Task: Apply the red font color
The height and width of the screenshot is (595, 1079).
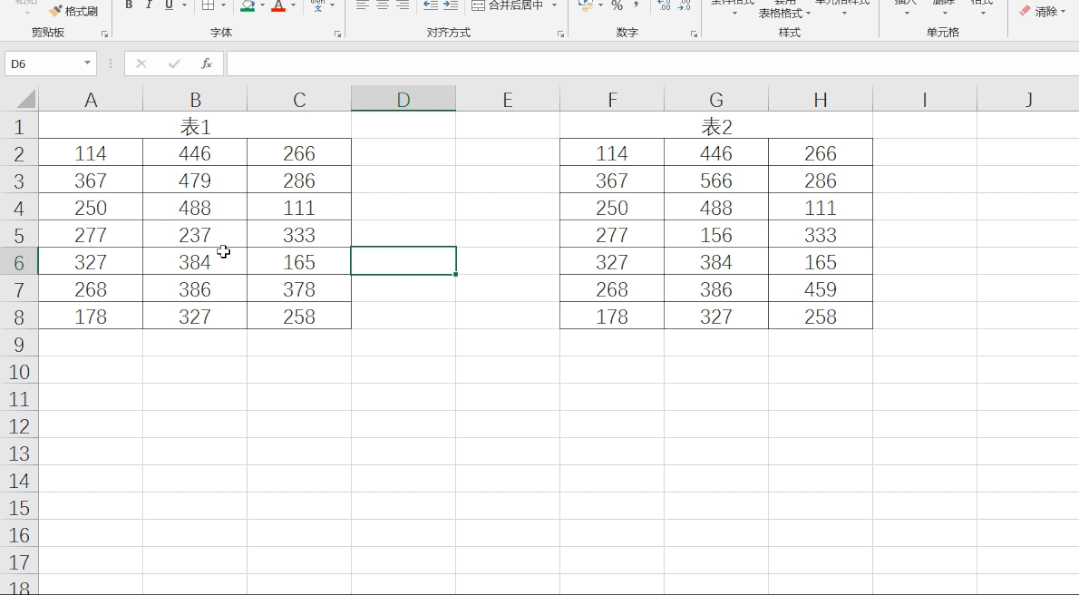Action: pyautogui.click(x=278, y=6)
